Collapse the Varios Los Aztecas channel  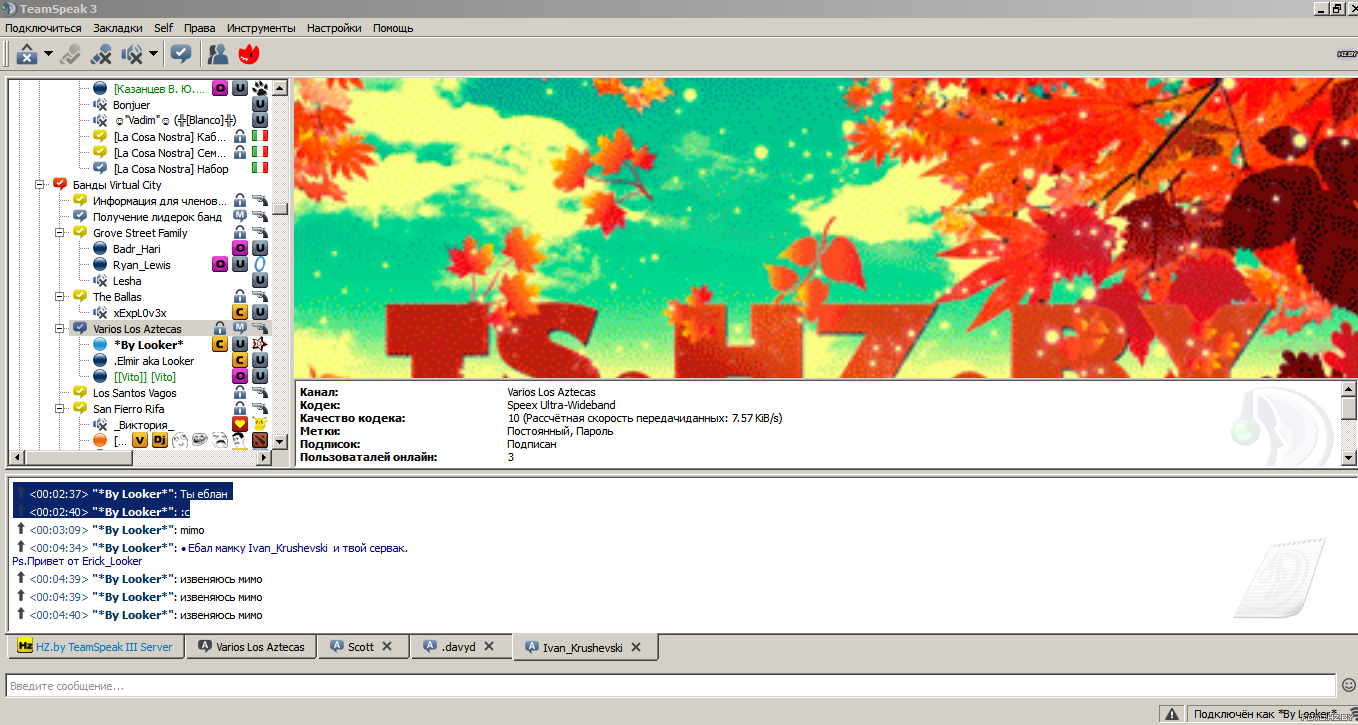(x=60, y=329)
